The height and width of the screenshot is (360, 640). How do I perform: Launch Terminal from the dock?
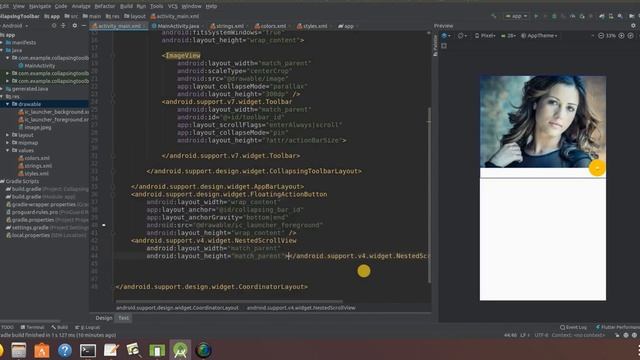88,350
